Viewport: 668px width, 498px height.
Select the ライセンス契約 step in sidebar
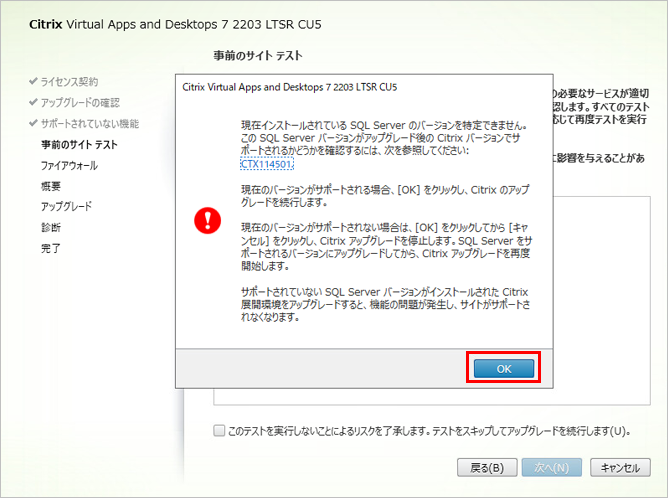coord(69,81)
